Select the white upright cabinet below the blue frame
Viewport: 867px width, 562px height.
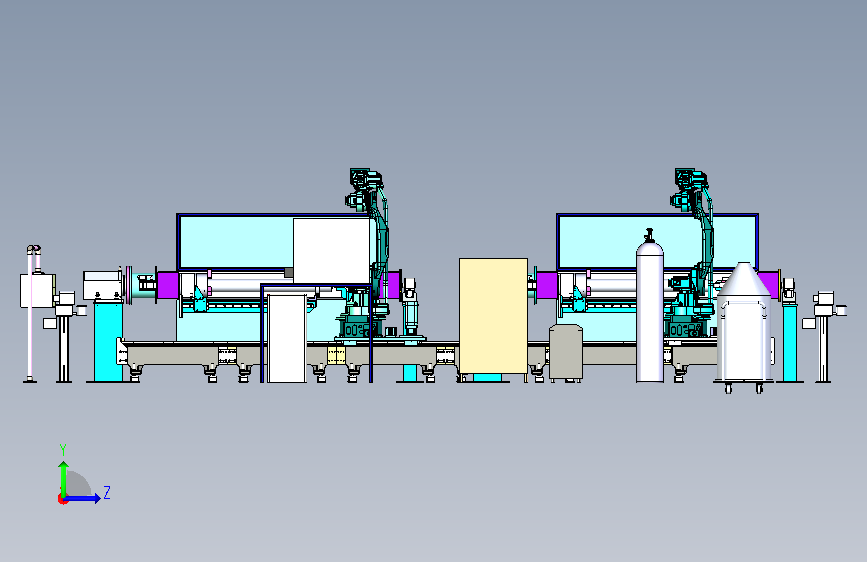click(x=286, y=338)
